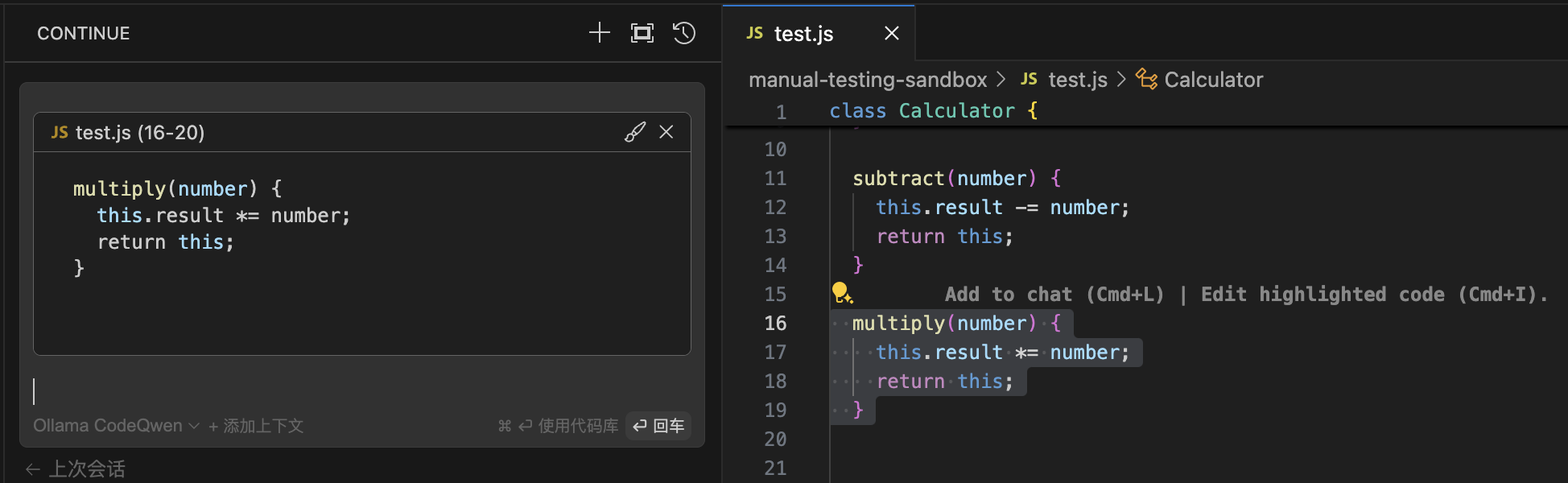Screen dimensions: 1568x483
Task: Click line number 16 in gutter
Action: click(x=775, y=324)
